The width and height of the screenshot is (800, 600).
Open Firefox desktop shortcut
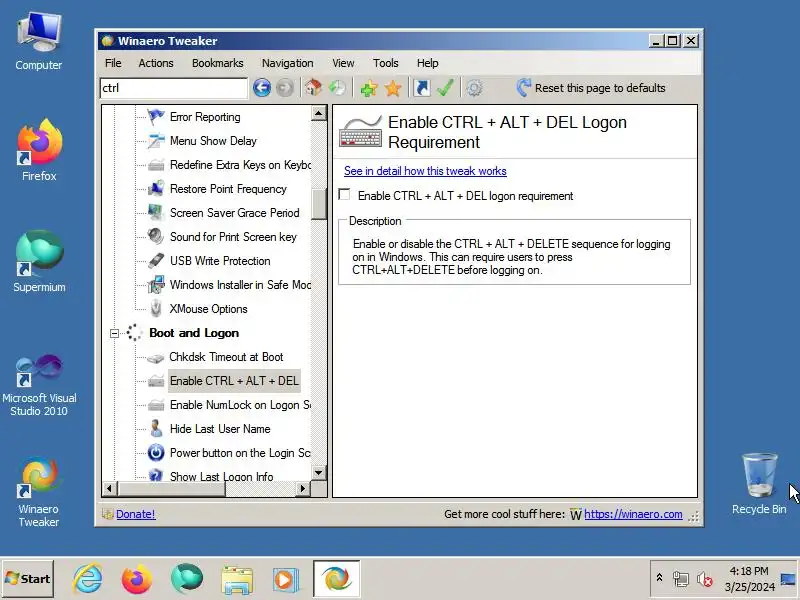(39, 151)
